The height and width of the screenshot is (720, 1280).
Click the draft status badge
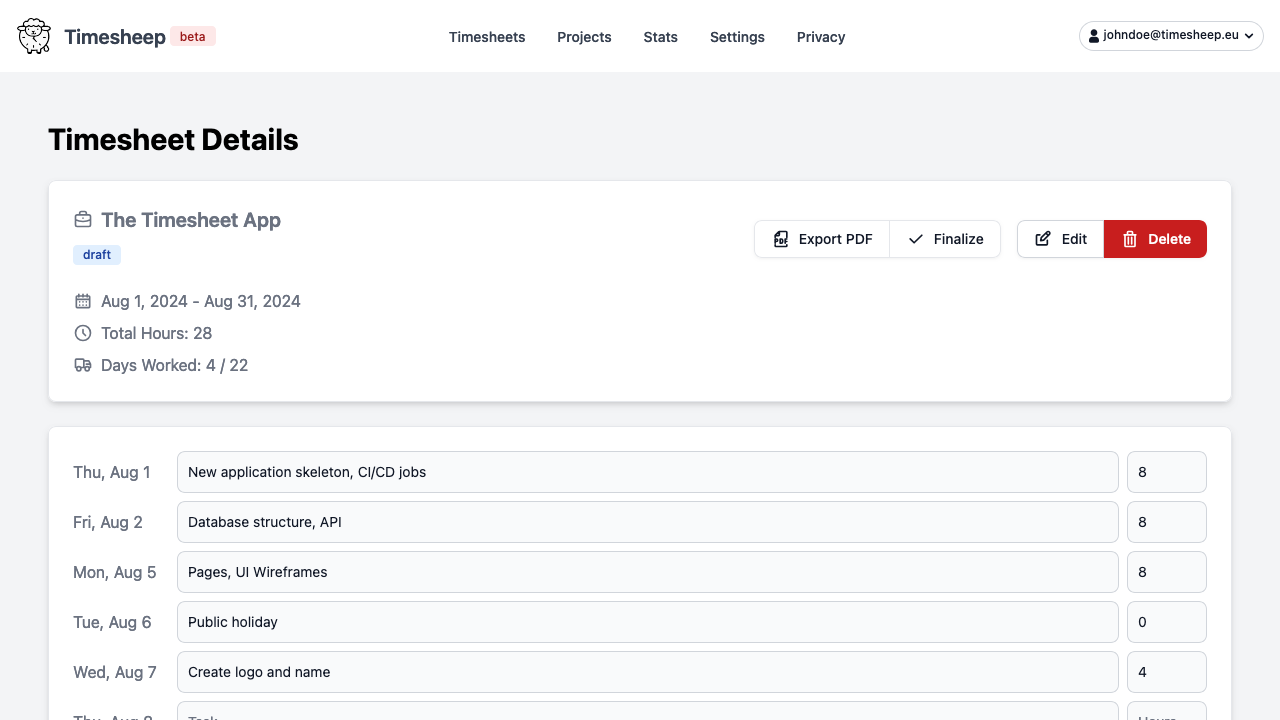tap(97, 255)
